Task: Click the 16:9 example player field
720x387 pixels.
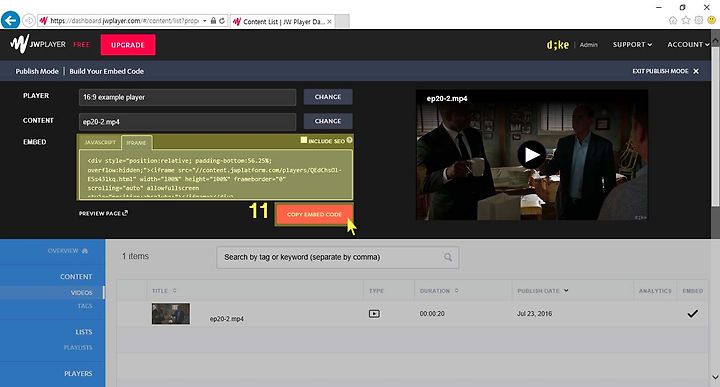Action: (x=187, y=97)
